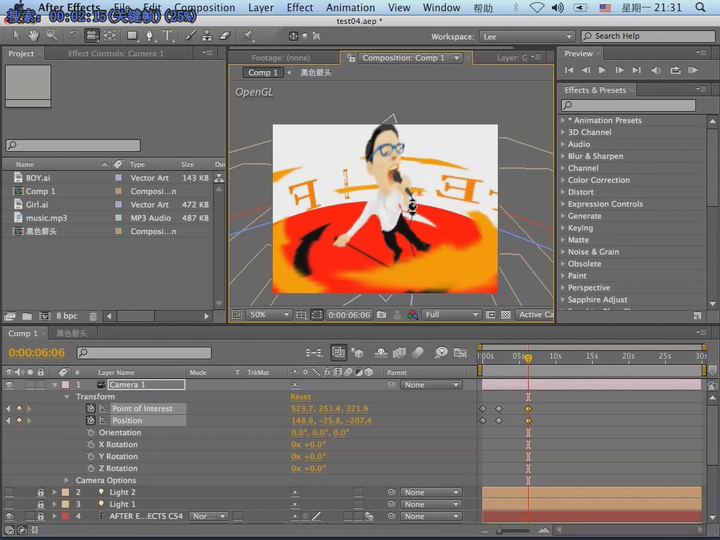Toggle lock on Light 1 layer
The width and height of the screenshot is (720, 540).
coord(40,504)
